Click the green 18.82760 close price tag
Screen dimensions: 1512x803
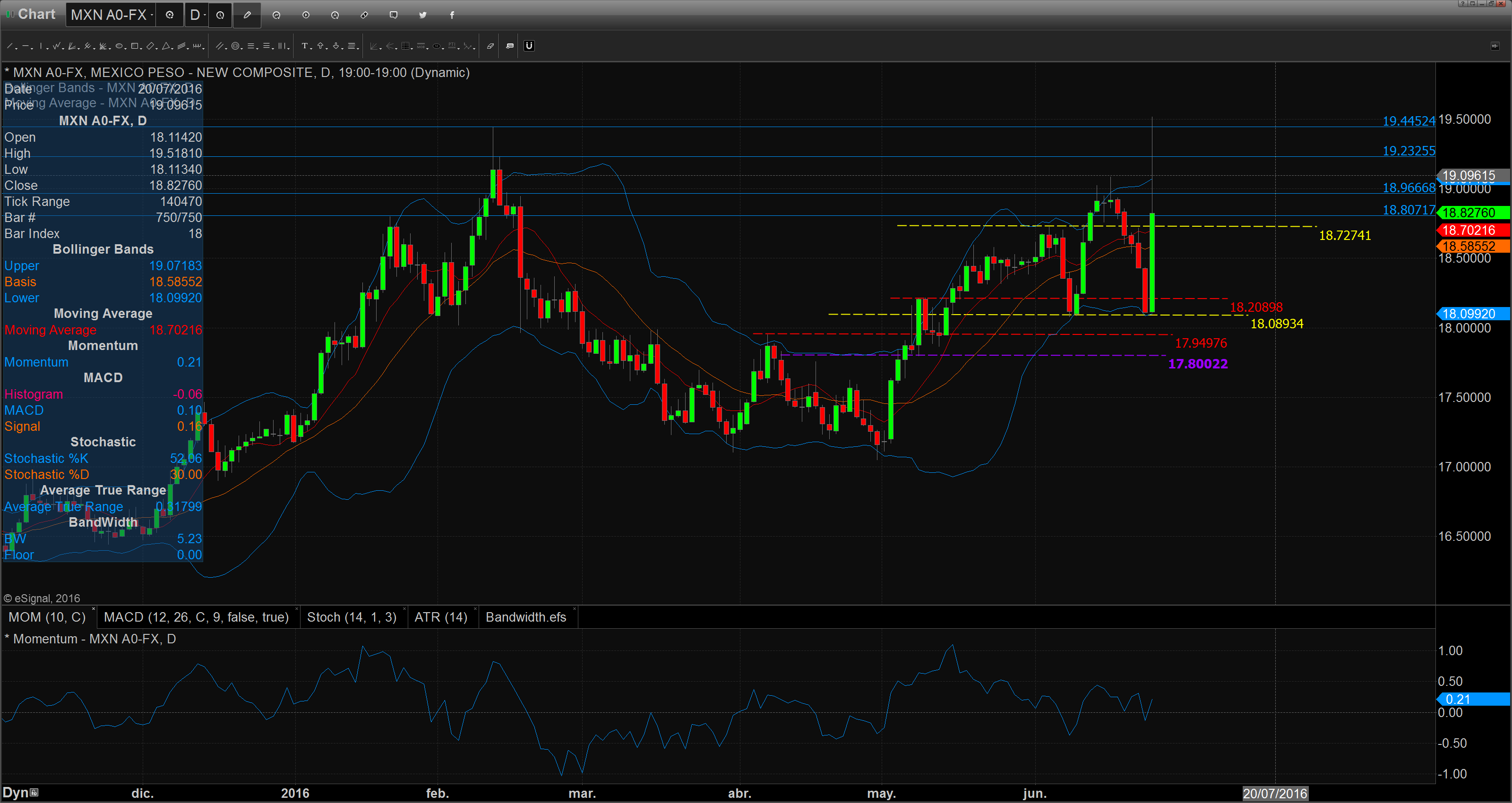coord(1473,213)
